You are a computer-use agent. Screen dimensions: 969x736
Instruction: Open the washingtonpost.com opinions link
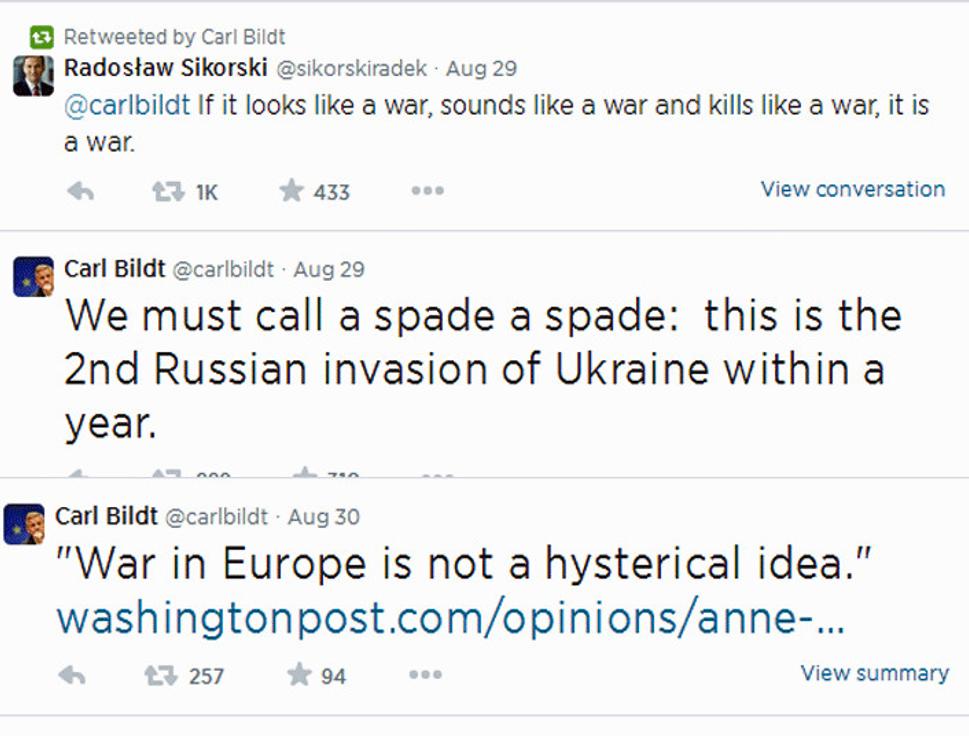coord(451,618)
